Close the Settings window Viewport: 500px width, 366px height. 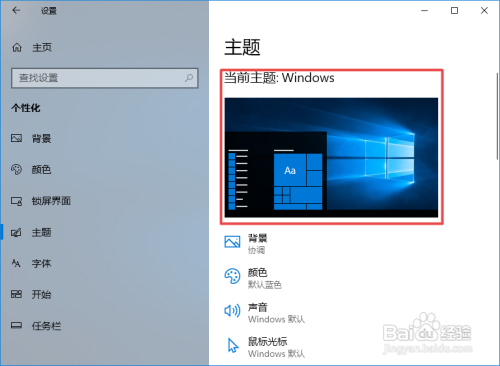coord(484,11)
